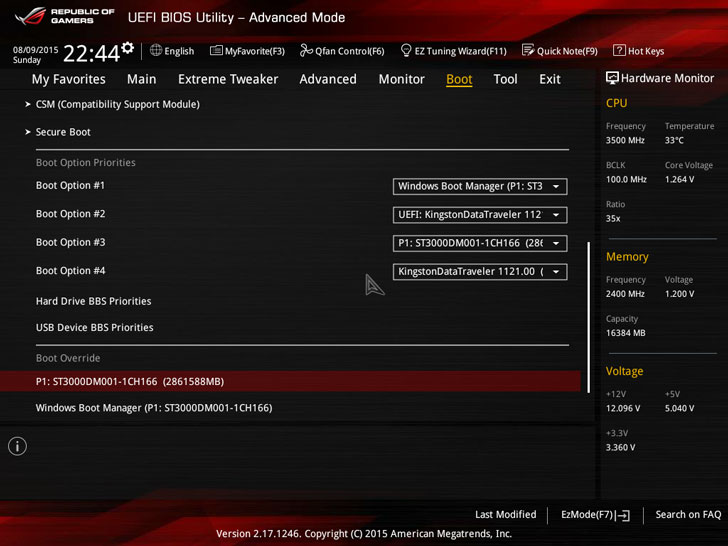
Task: Click the Quick Note notepad icon
Action: coord(528,50)
